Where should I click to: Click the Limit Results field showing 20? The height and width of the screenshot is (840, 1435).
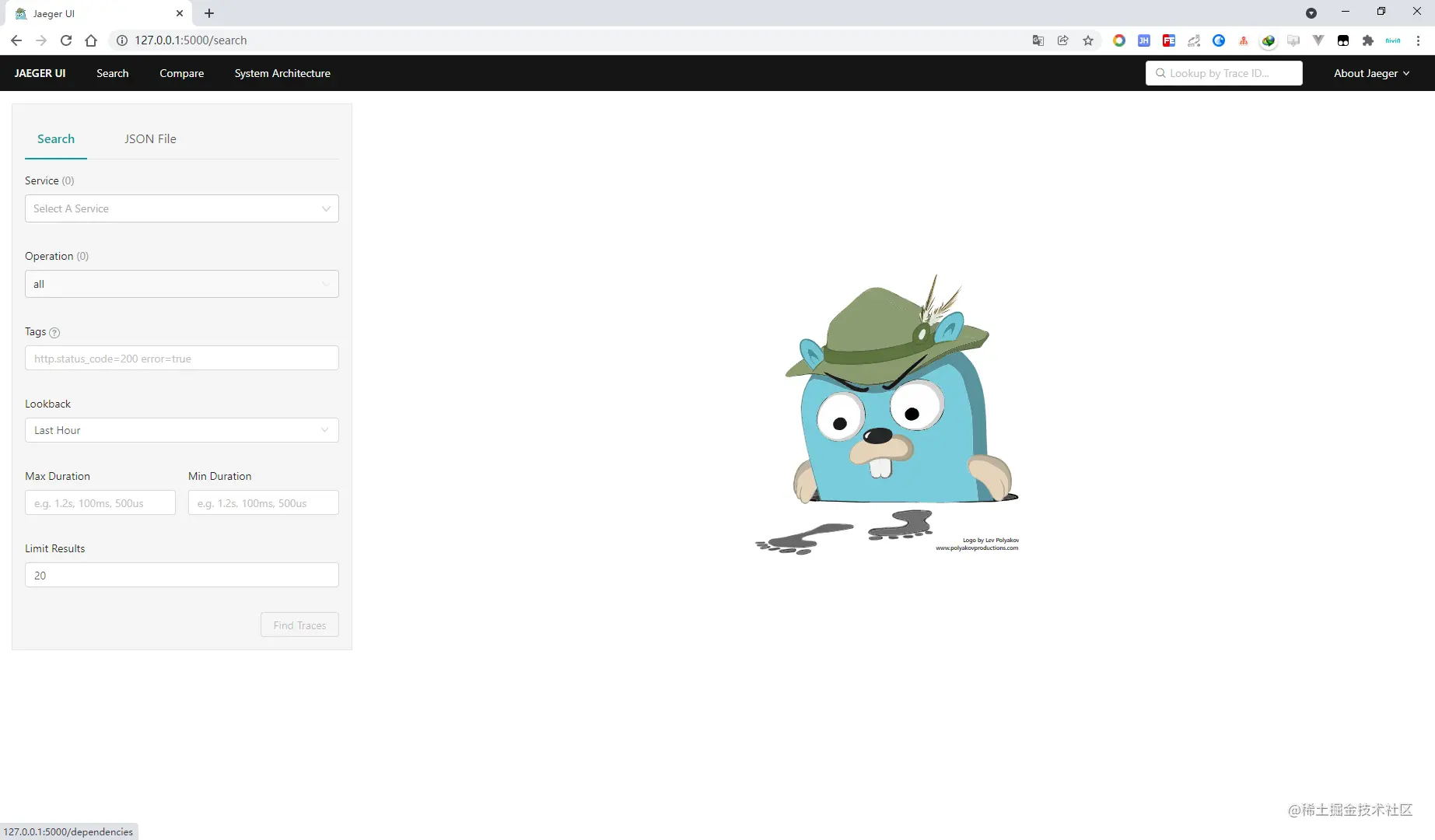coord(182,576)
